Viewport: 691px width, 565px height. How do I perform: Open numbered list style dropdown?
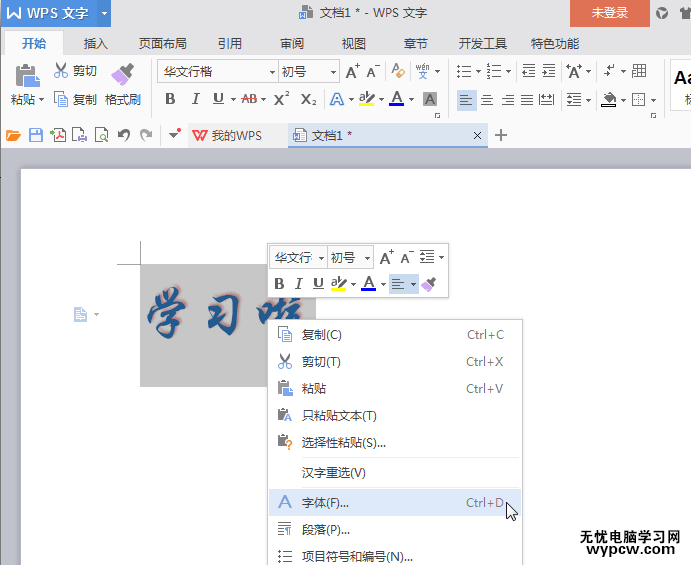pyautogui.click(x=508, y=71)
